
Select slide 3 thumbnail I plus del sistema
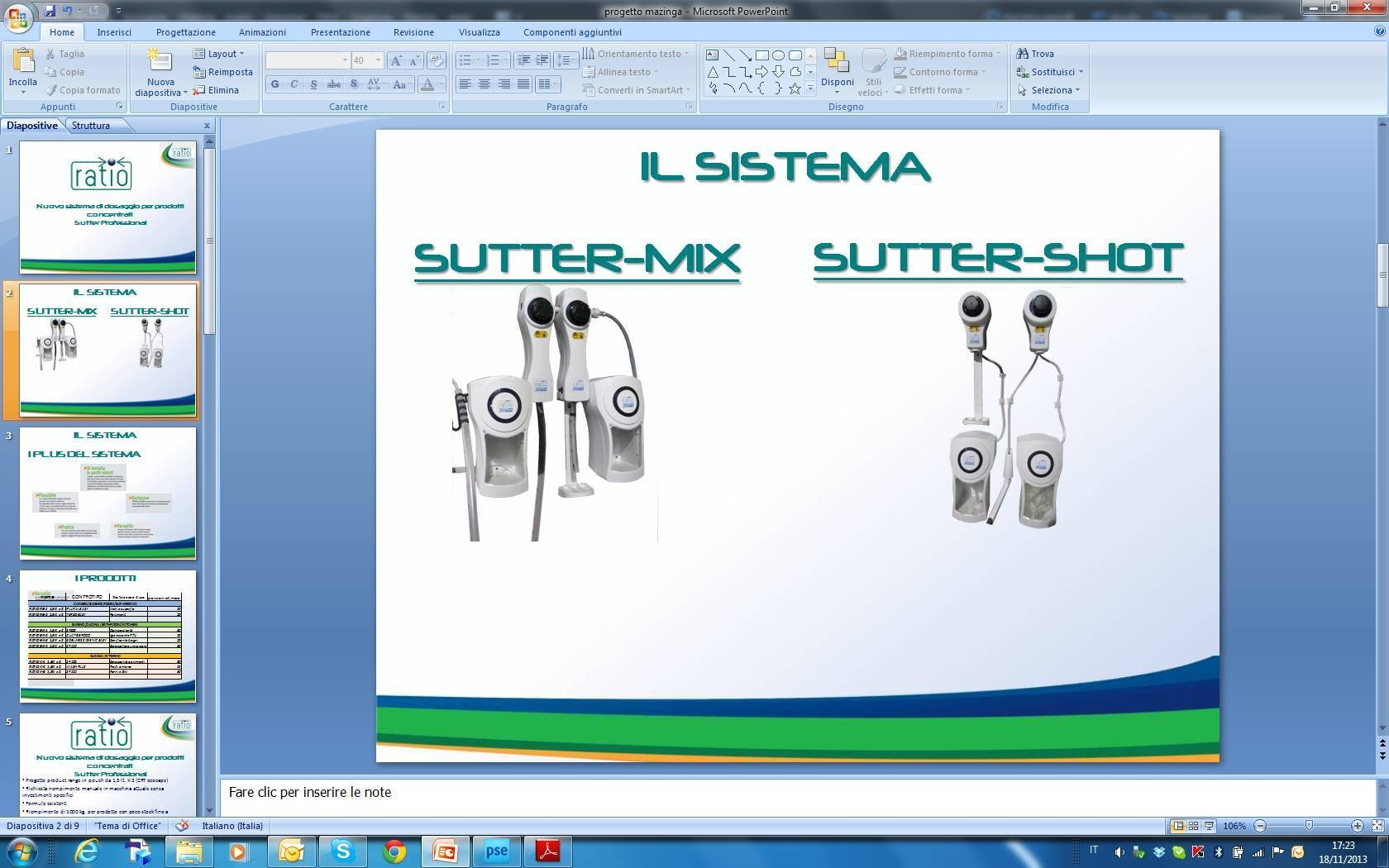(107, 493)
